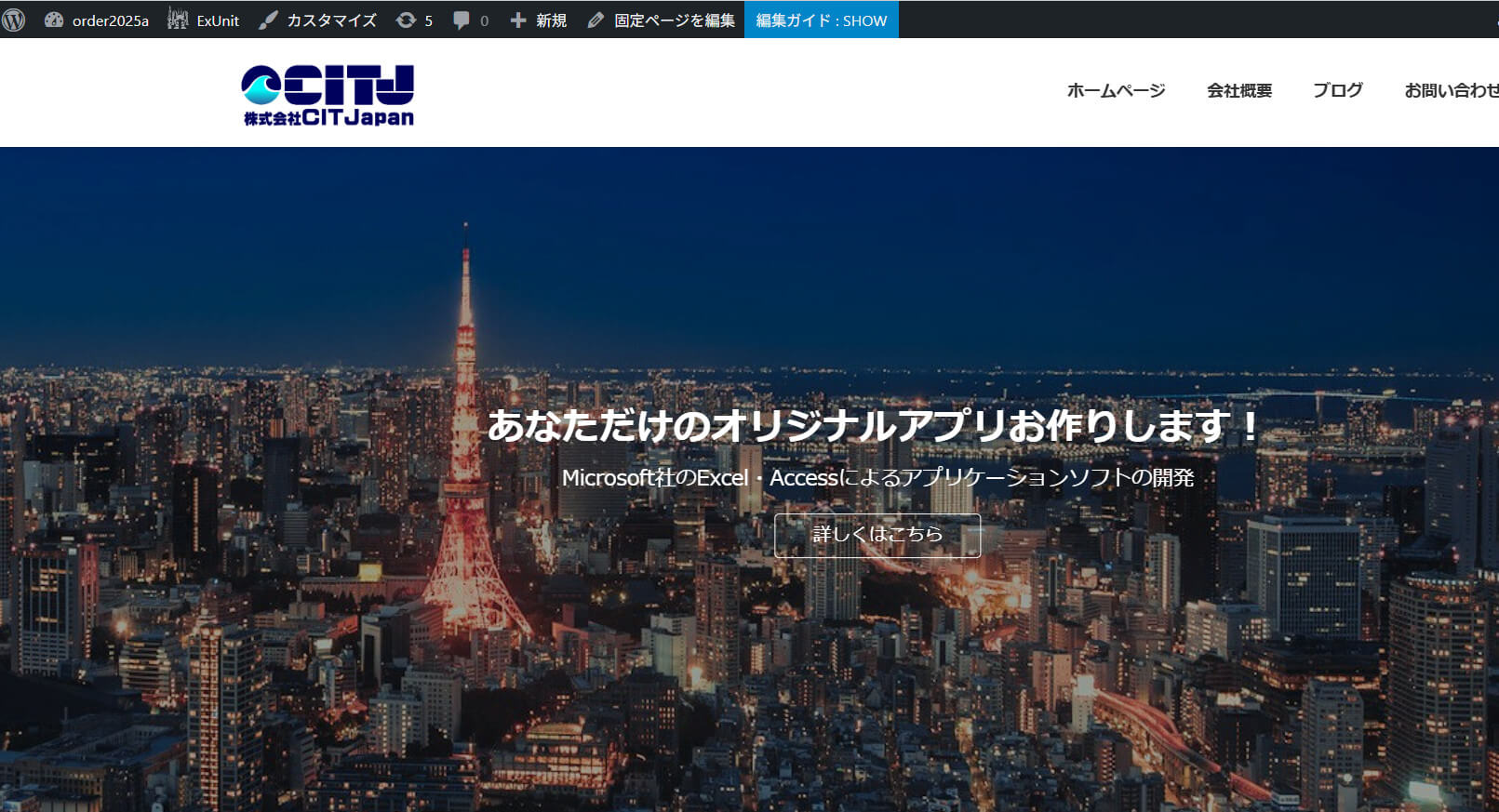This screenshot has width=1499, height=812.
Task: Click the 株式会社CITJapan site logo
Action: (328, 94)
